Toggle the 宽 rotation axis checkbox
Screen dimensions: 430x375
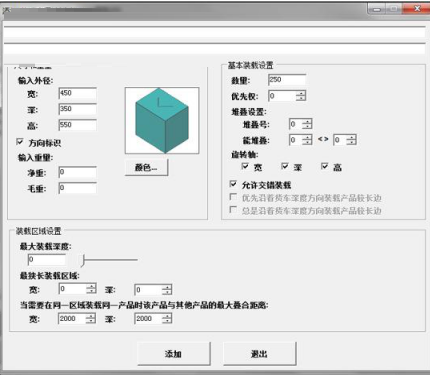(x=245, y=166)
